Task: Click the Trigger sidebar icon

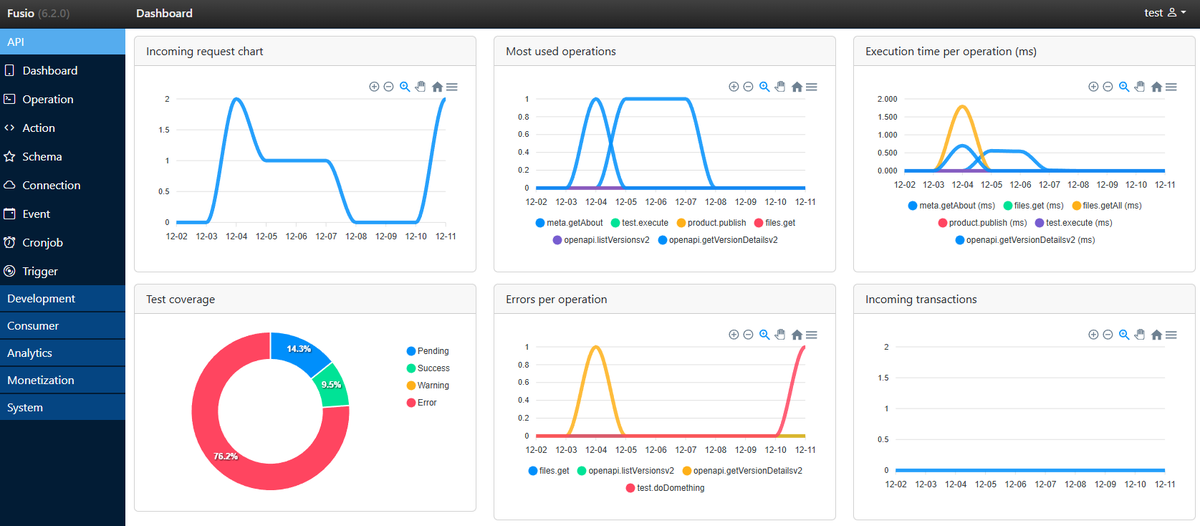Action: click(x=9, y=271)
